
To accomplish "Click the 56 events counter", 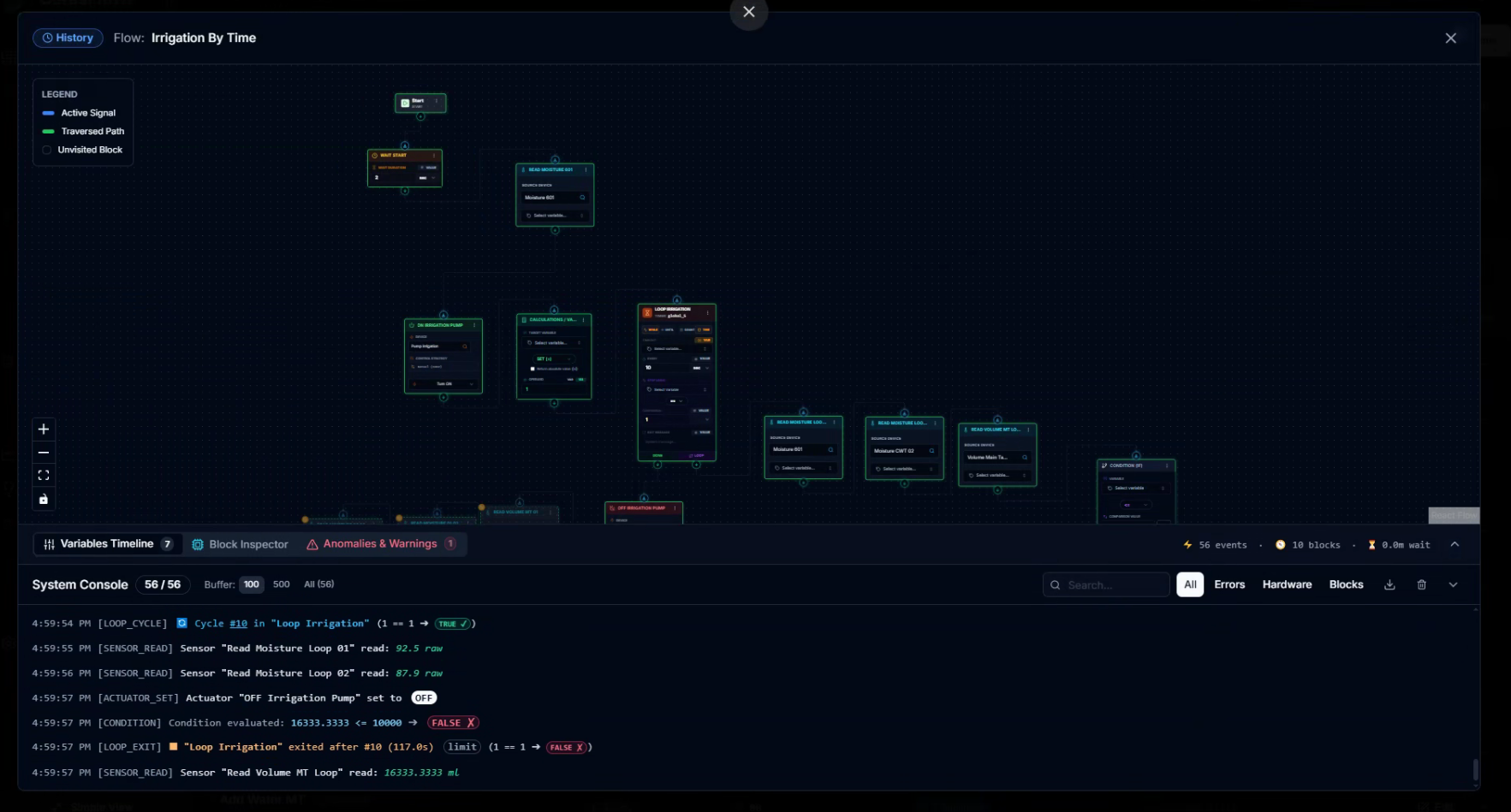I will [1215, 545].
